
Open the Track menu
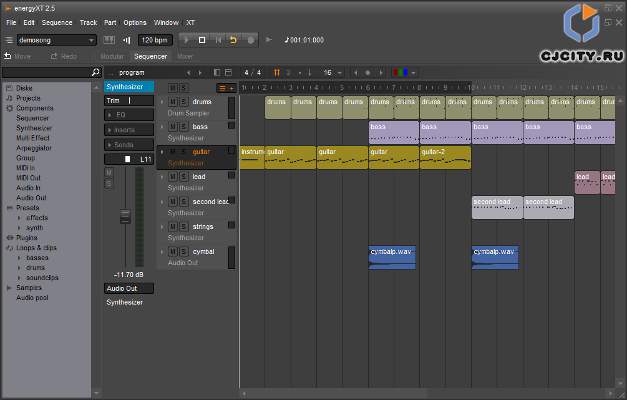coord(88,22)
